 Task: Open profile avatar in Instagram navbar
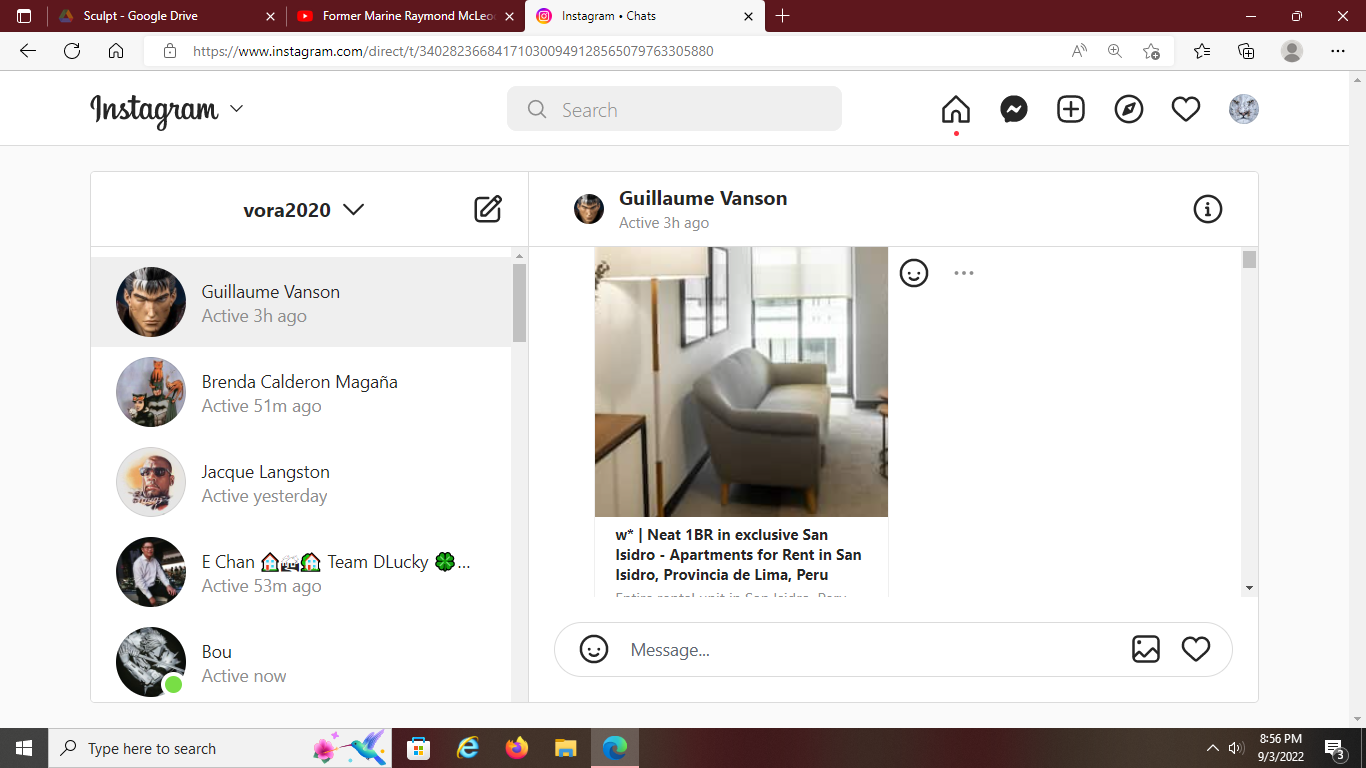pos(1244,109)
